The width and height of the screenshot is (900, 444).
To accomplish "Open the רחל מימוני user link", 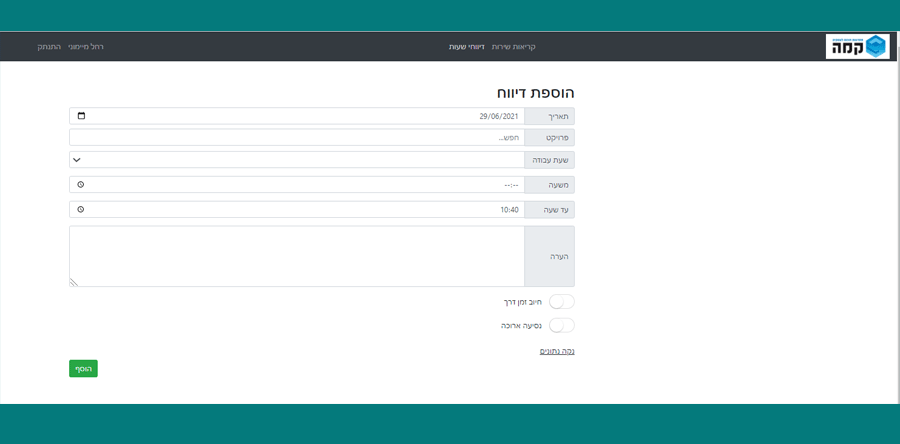I will [86, 47].
